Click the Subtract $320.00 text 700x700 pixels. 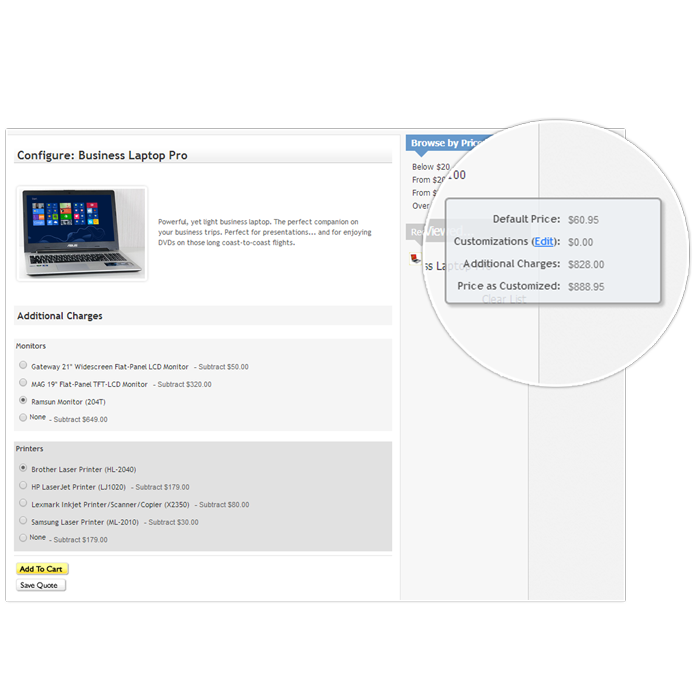pyautogui.click(x=184, y=384)
